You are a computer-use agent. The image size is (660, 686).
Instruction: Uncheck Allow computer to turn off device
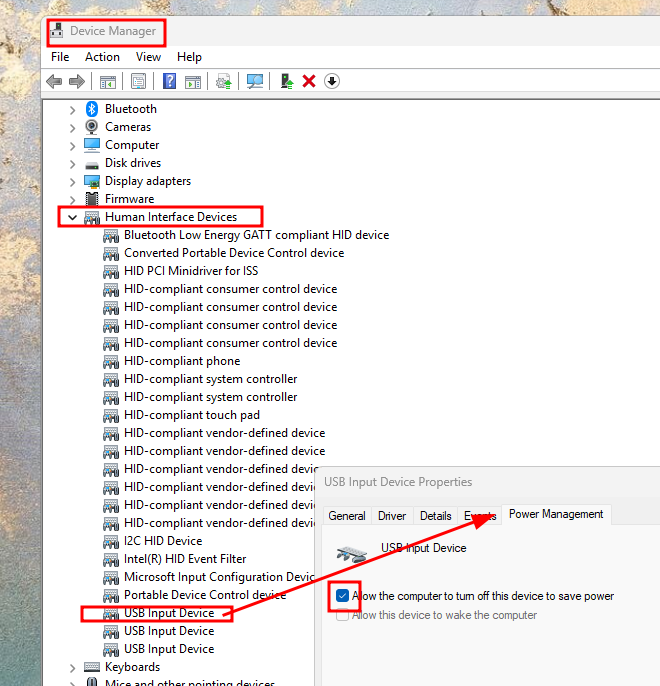pos(343,596)
